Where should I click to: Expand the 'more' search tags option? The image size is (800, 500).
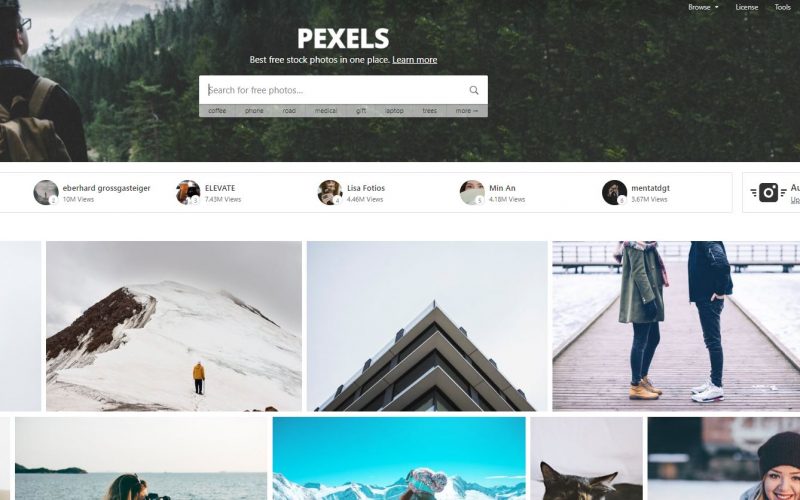click(467, 111)
